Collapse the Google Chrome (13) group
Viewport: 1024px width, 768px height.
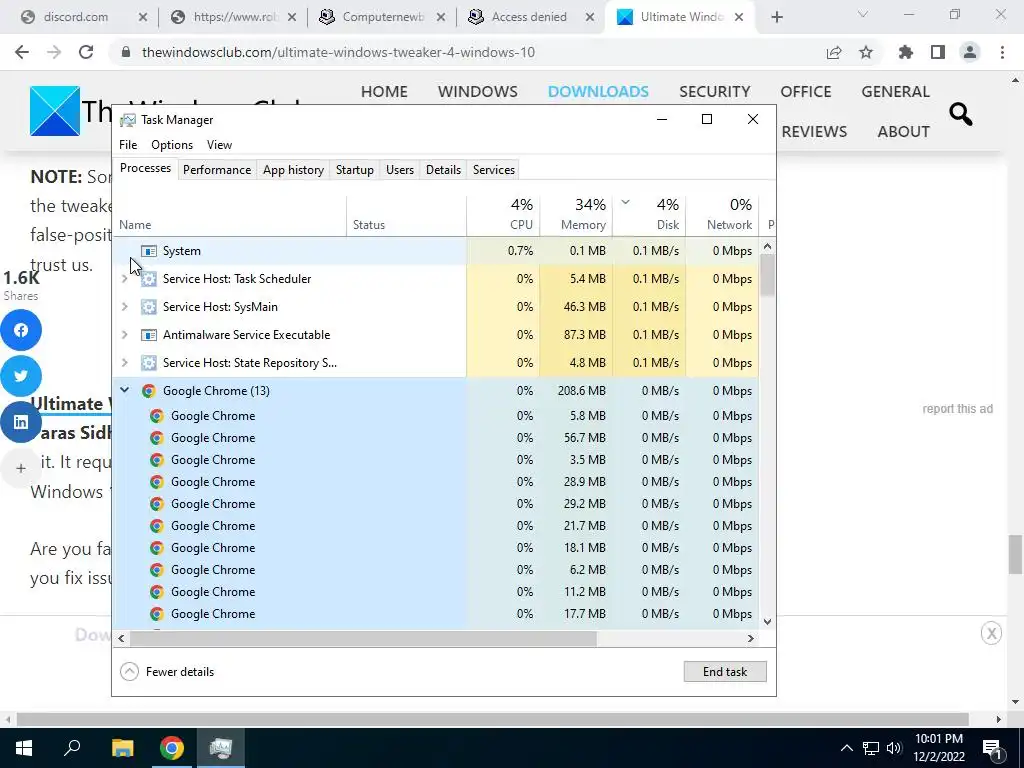125,391
